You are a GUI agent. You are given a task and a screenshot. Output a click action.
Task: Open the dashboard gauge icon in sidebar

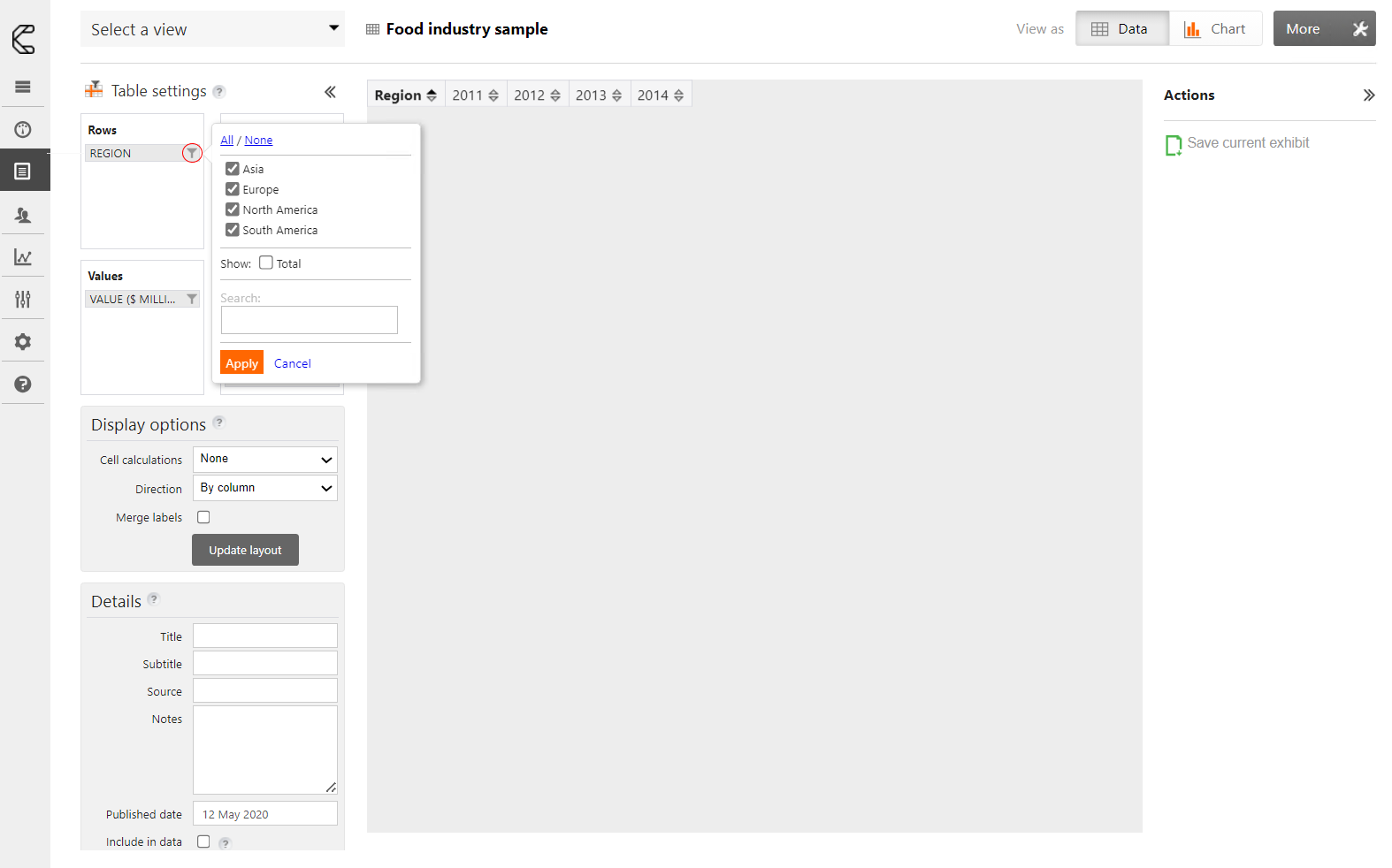tap(23, 130)
